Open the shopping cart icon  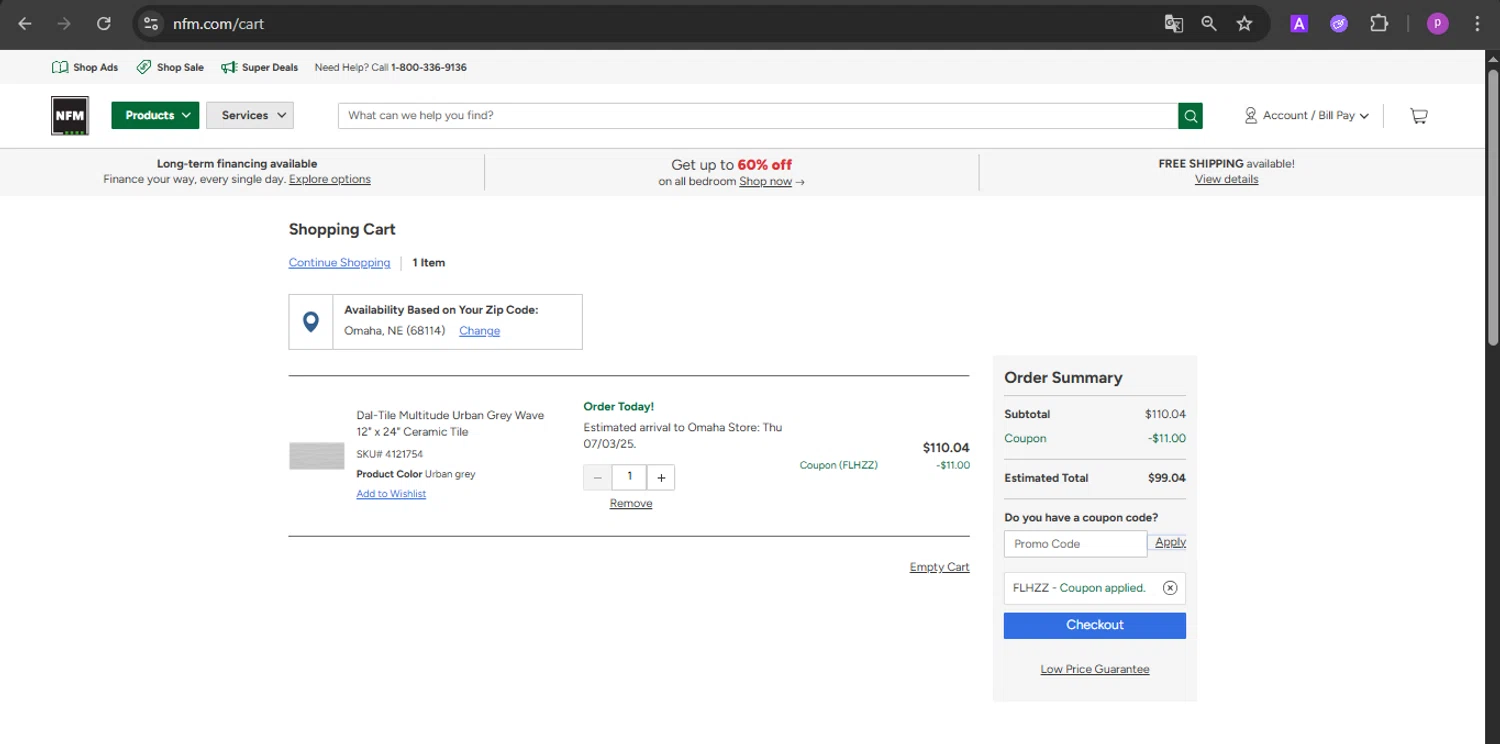coord(1418,116)
